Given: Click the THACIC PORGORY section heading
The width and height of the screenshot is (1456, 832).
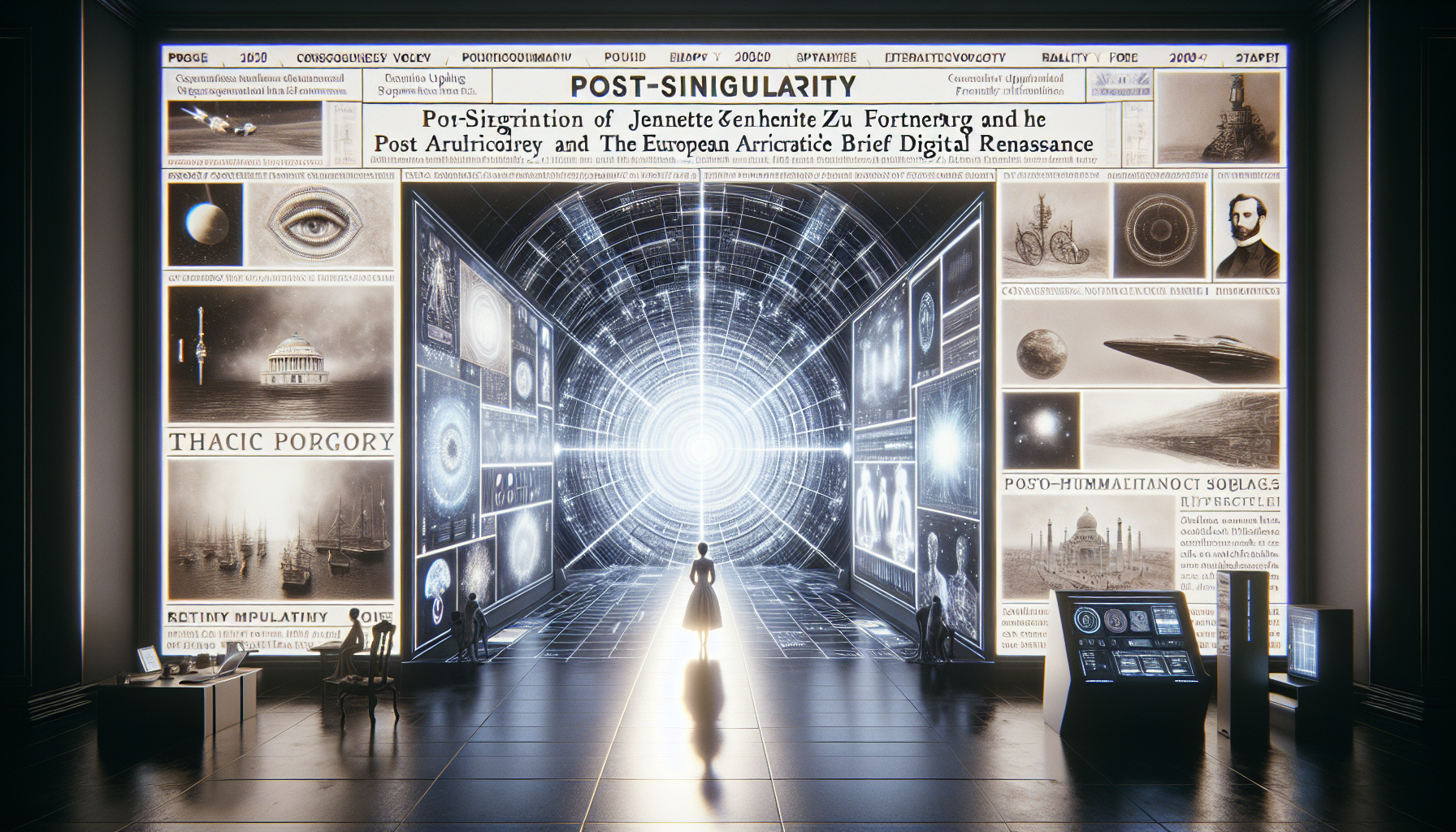Looking at the screenshot, I should (280, 441).
